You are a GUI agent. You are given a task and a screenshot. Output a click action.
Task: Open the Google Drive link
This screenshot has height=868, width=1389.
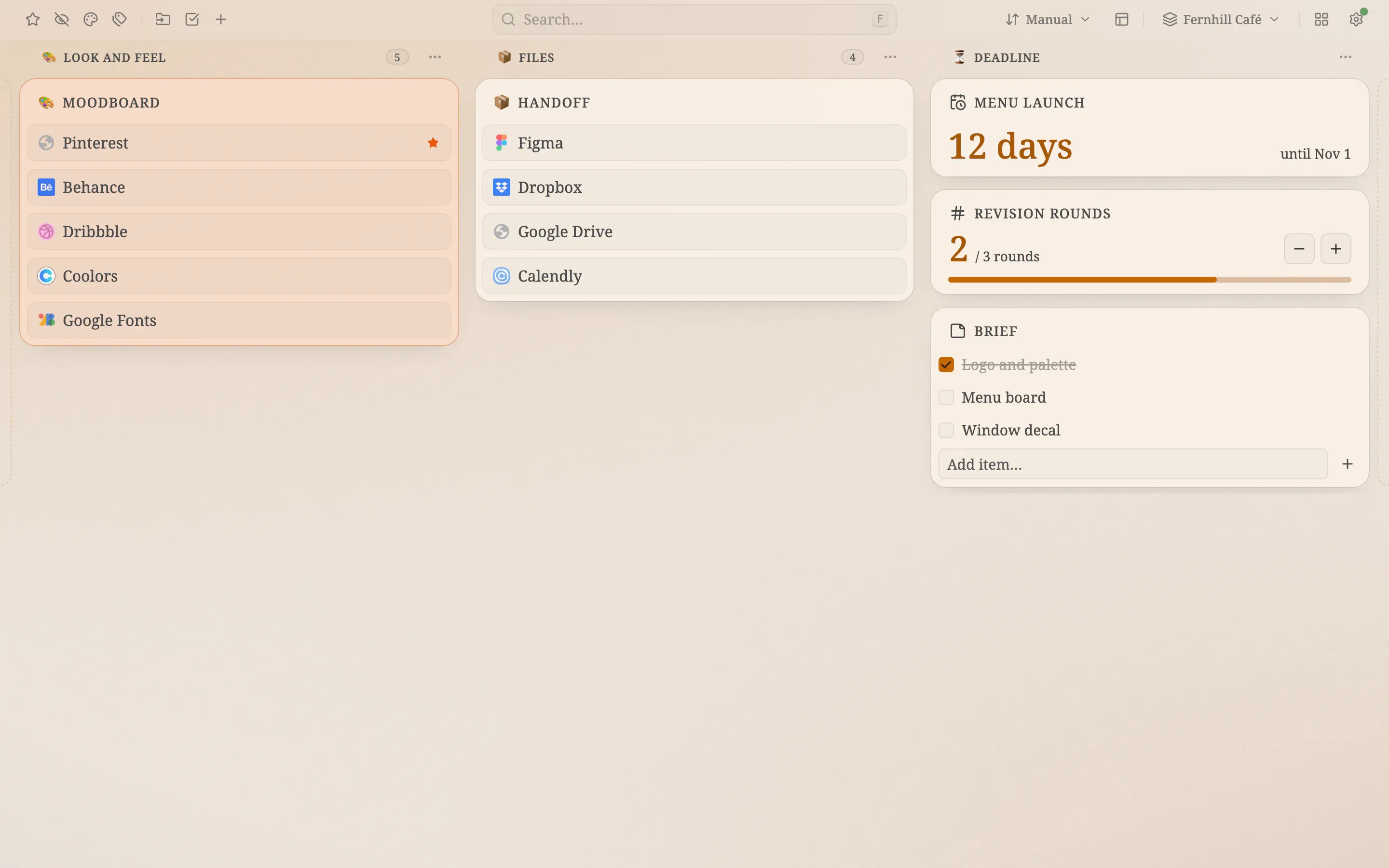click(694, 231)
